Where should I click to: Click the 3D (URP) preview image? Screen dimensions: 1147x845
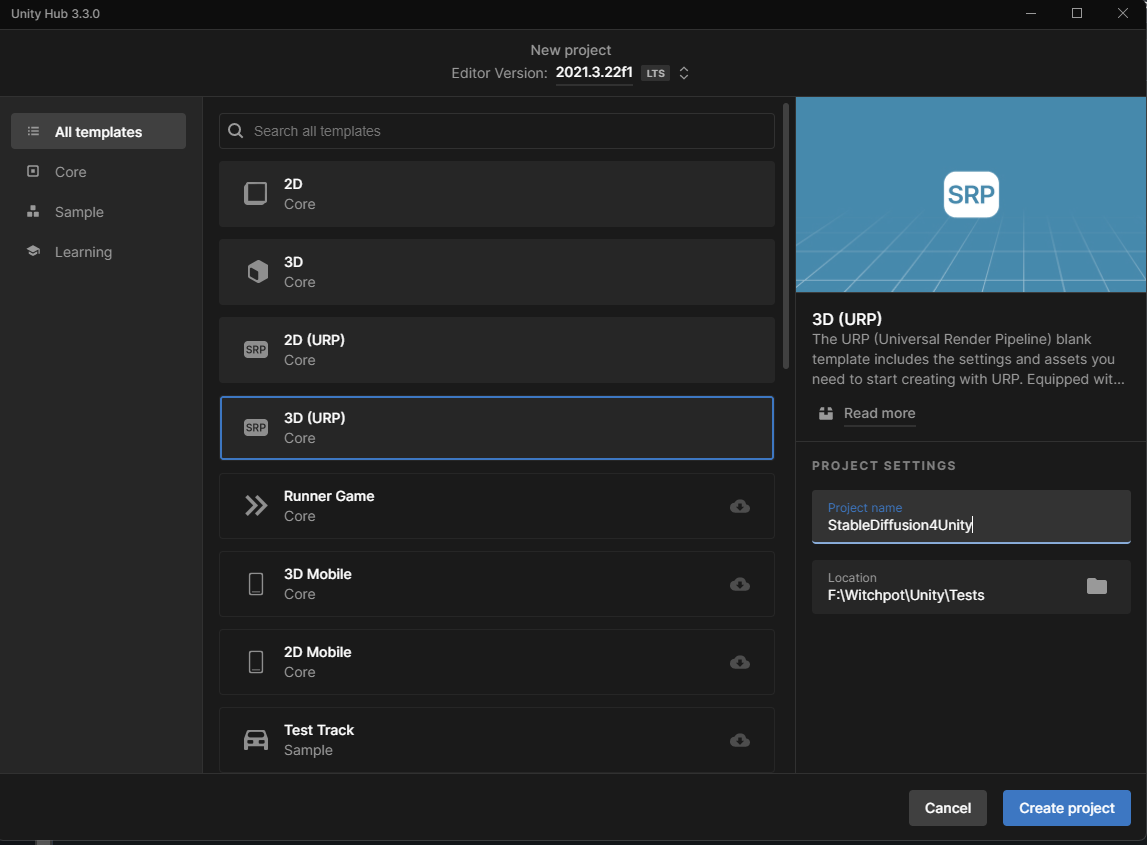click(x=971, y=195)
